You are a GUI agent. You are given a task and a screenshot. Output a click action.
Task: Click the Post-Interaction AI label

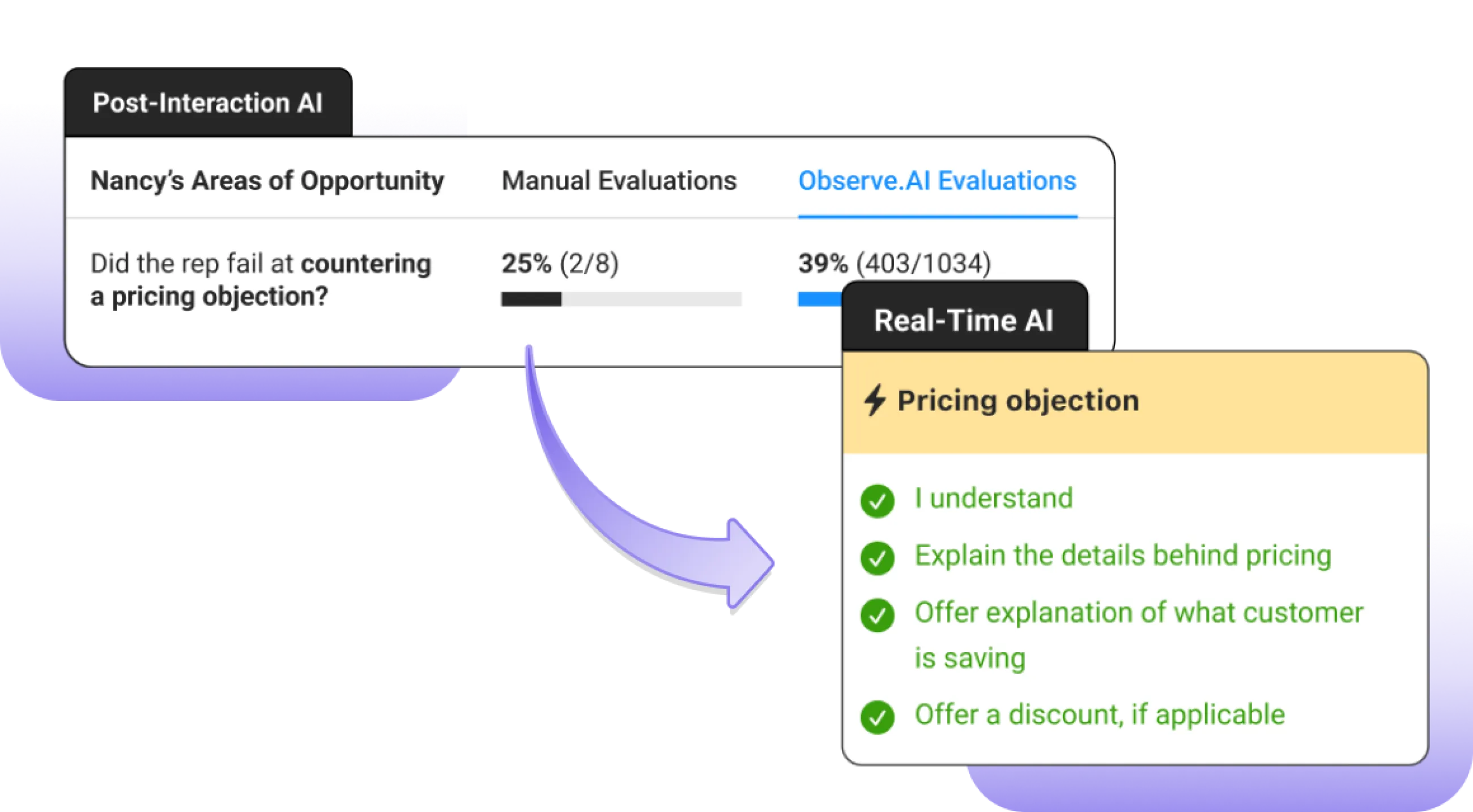[x=207, y=104]
